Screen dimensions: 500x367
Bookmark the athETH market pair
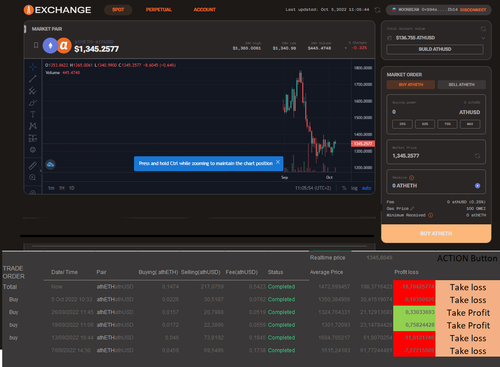36,45
